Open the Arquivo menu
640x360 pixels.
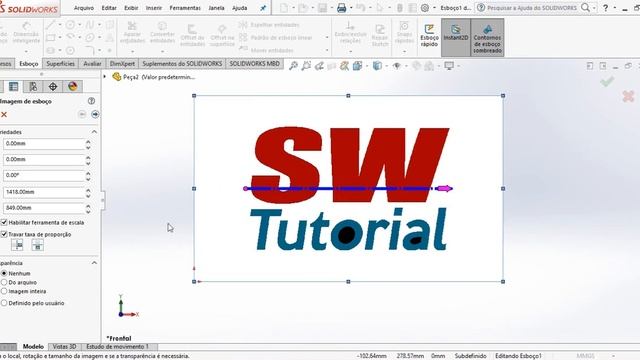pyautogui.click(x=84, y=8)
